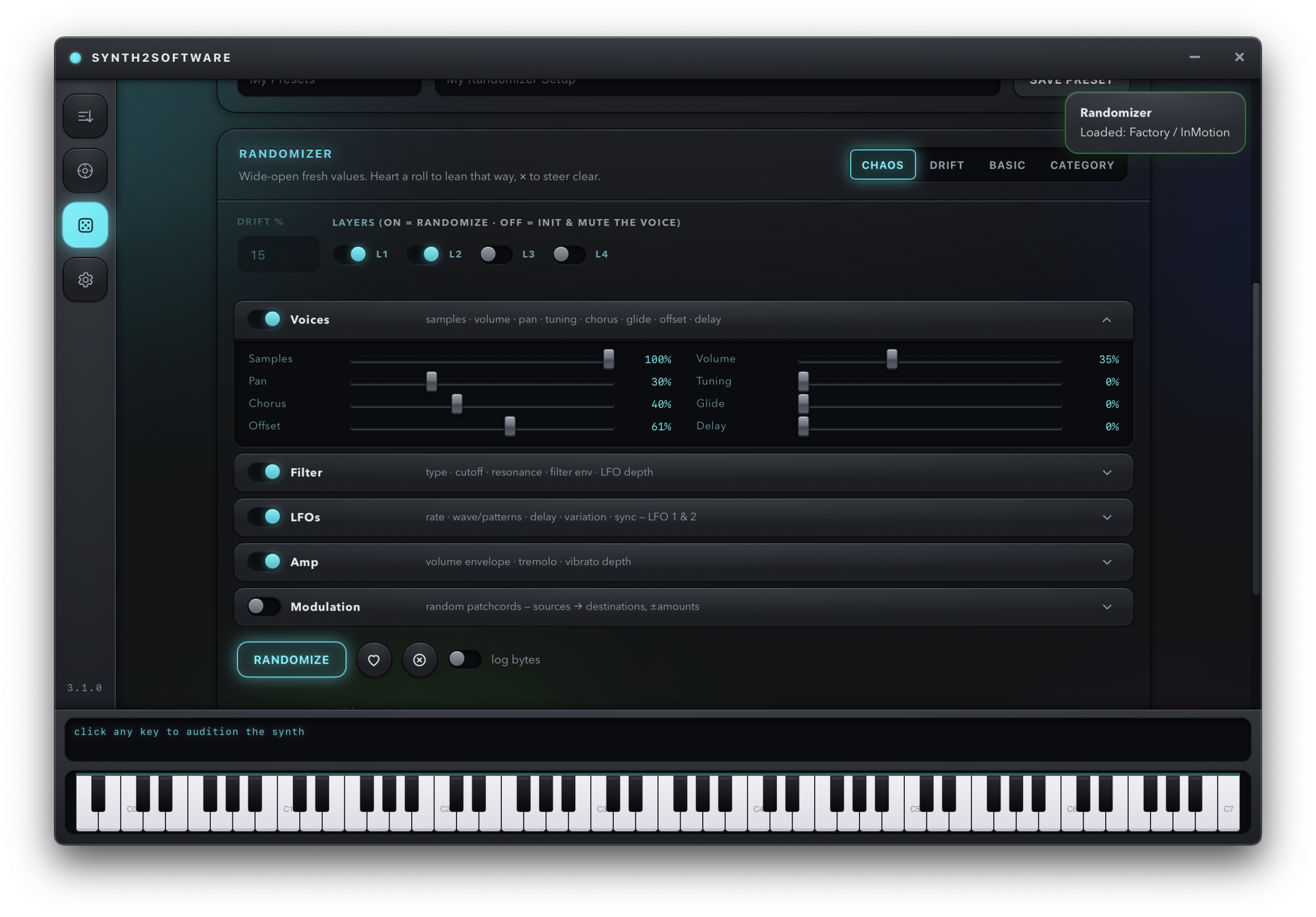Click the Samples 100% value
This screenshot has height=917, width=1316.
(657, 359)
